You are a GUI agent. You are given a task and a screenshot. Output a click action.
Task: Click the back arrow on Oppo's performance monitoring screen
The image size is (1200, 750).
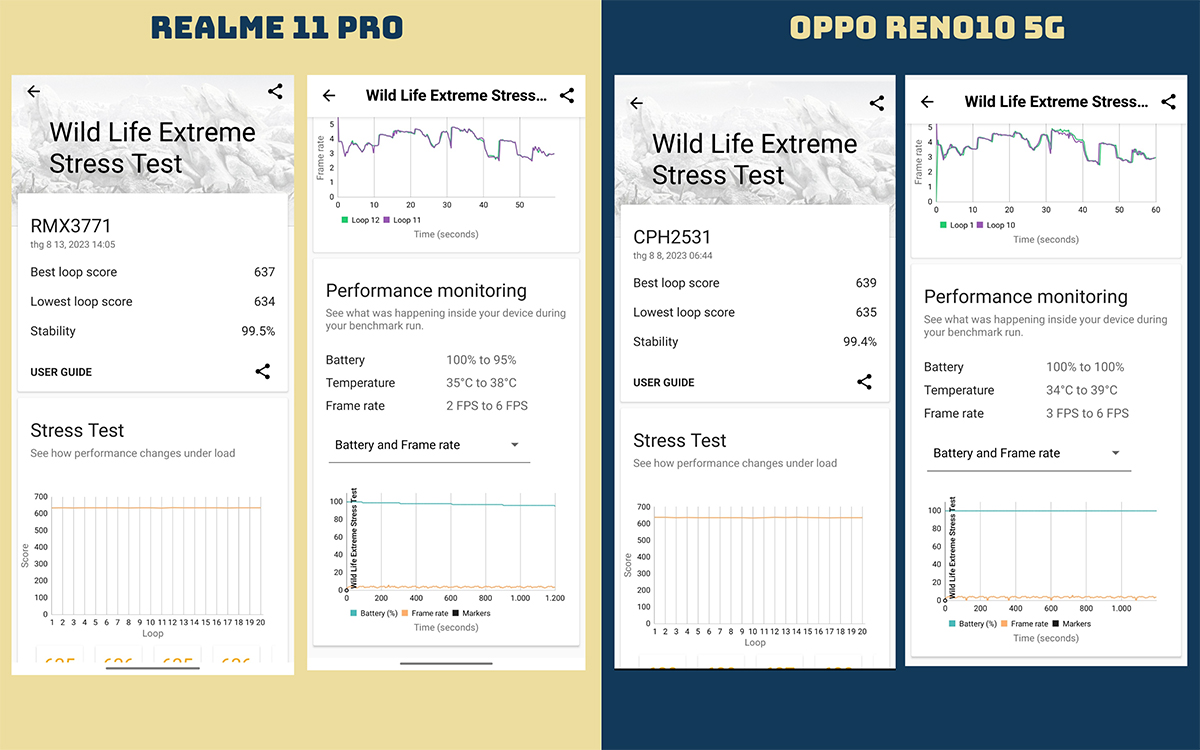tap(926, 101)
